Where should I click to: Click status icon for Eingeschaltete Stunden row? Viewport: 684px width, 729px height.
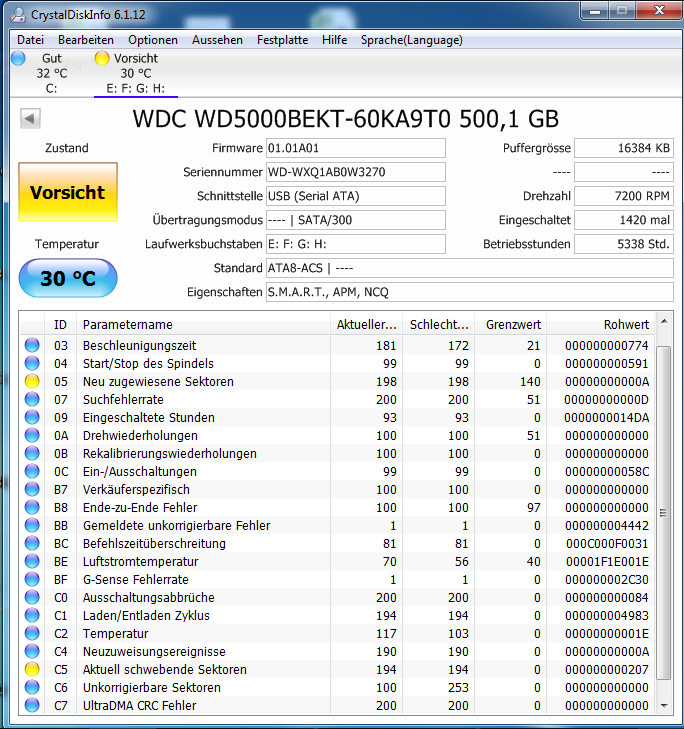(x=32, y=418)
